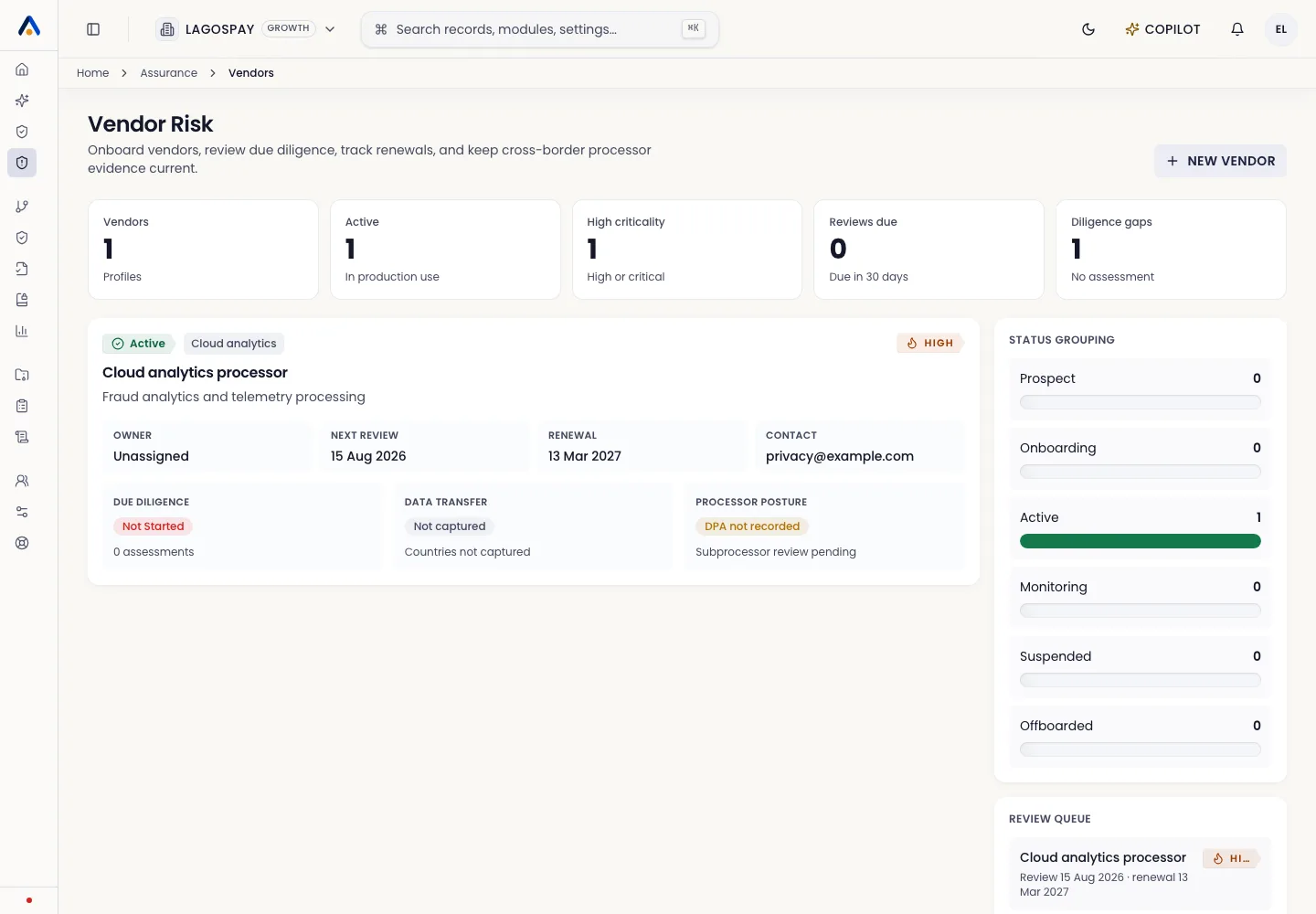
Task: Open the document checkmark sidebar icon
Action: coord(22,269)
